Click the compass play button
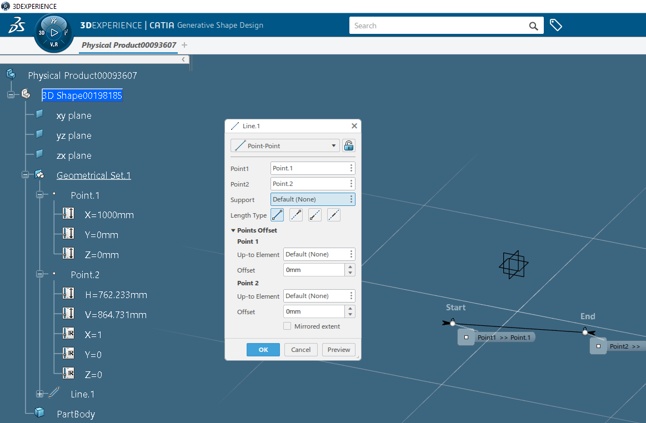Image resolution: width=646 pixels, height=423 pixels. tap(54, 33)
